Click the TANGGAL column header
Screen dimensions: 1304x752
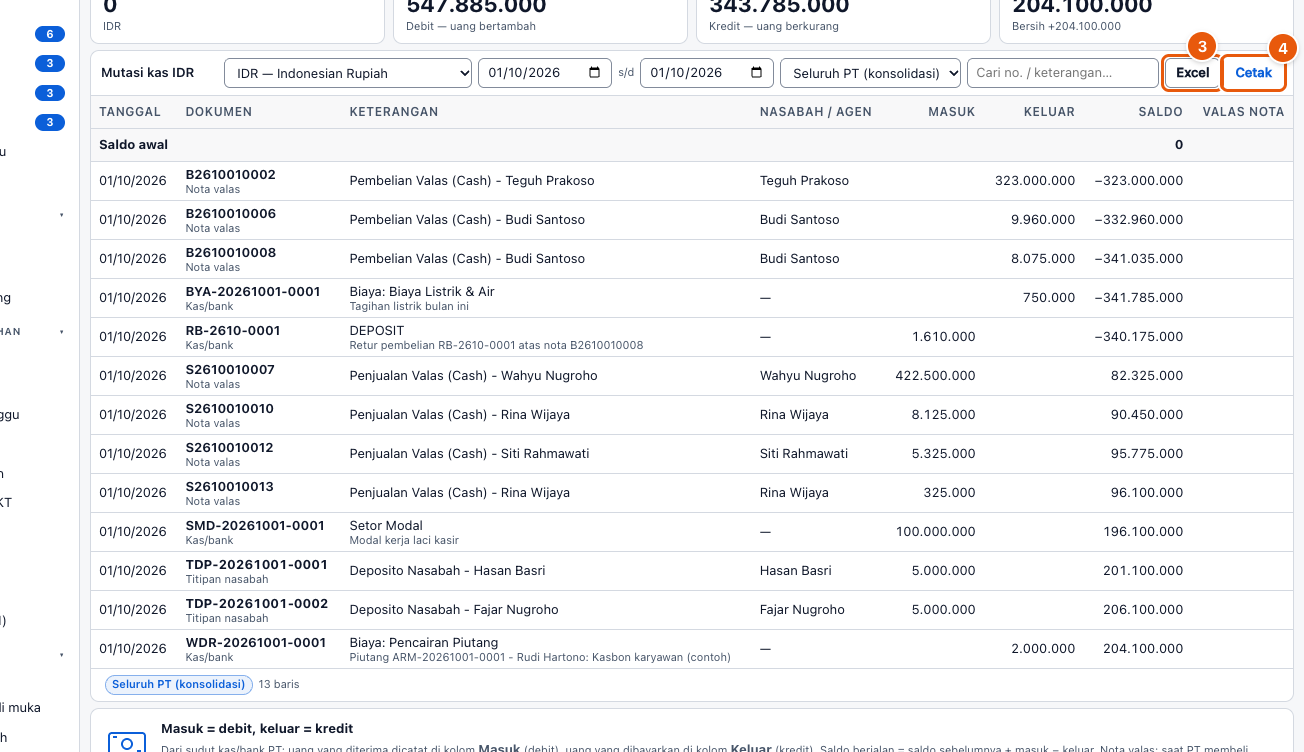[130, 112]
